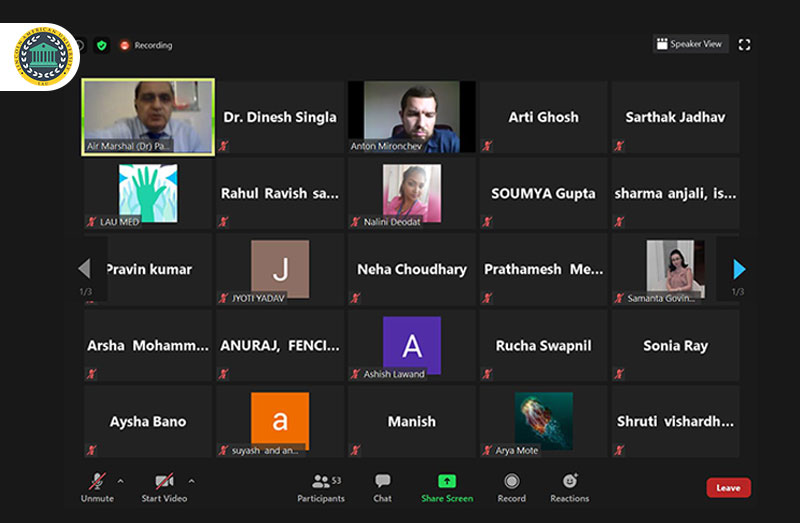Click the red Recording indicator
Screen dimensions: 800x523
(146, 45)
